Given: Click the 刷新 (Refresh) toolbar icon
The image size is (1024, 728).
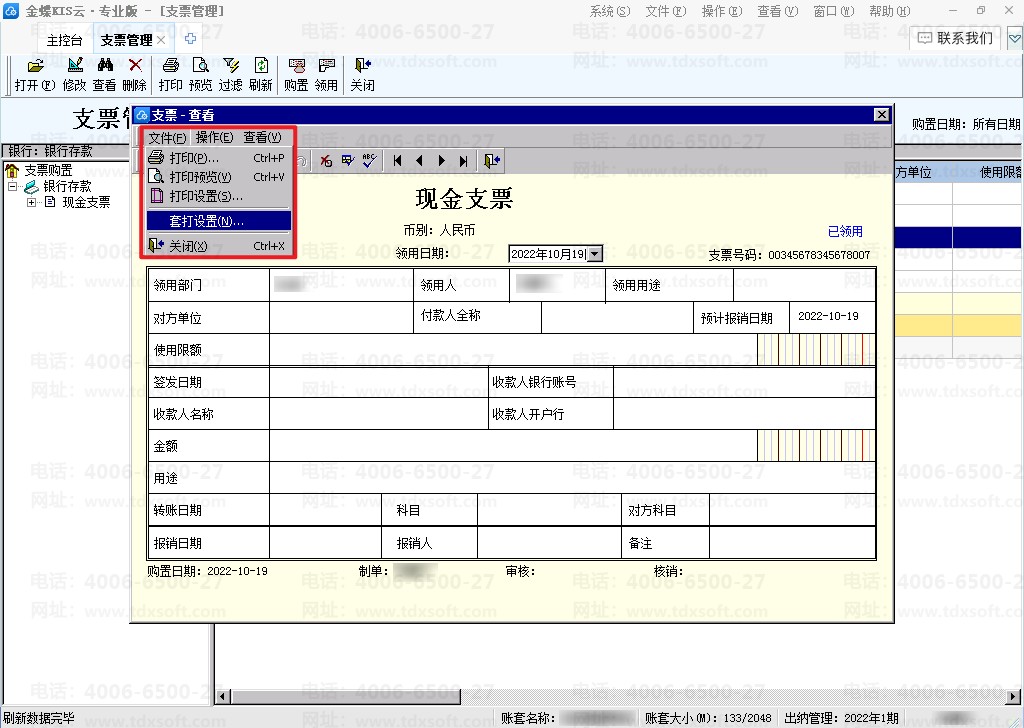Looking at the screenshot, I should [x=261, y=65].
